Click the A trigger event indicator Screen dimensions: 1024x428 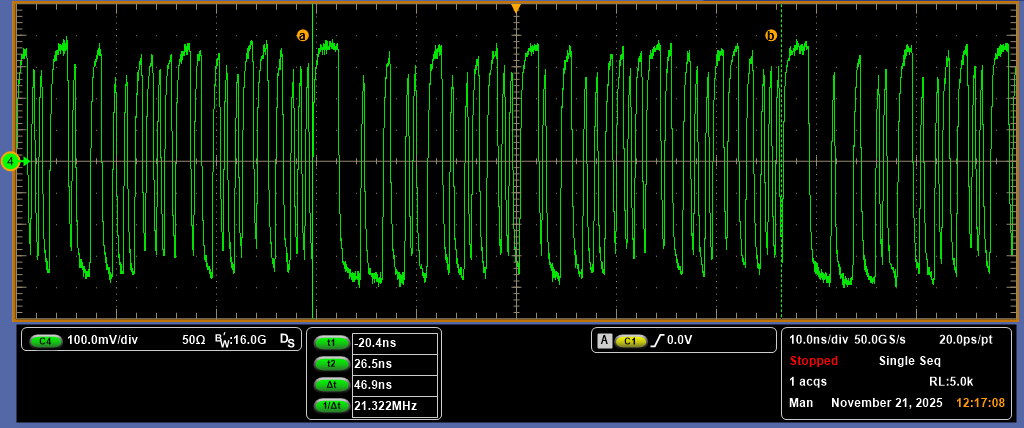click(x=604, y=341)
